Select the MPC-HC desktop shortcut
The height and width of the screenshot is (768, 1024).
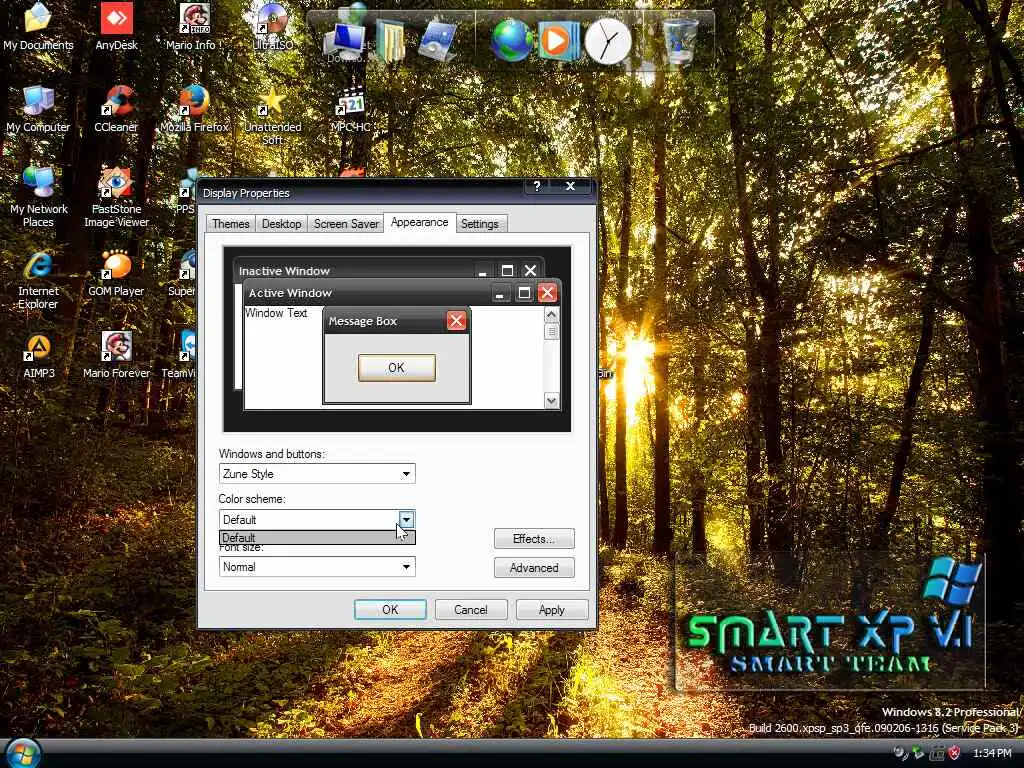tap(350, 108)
